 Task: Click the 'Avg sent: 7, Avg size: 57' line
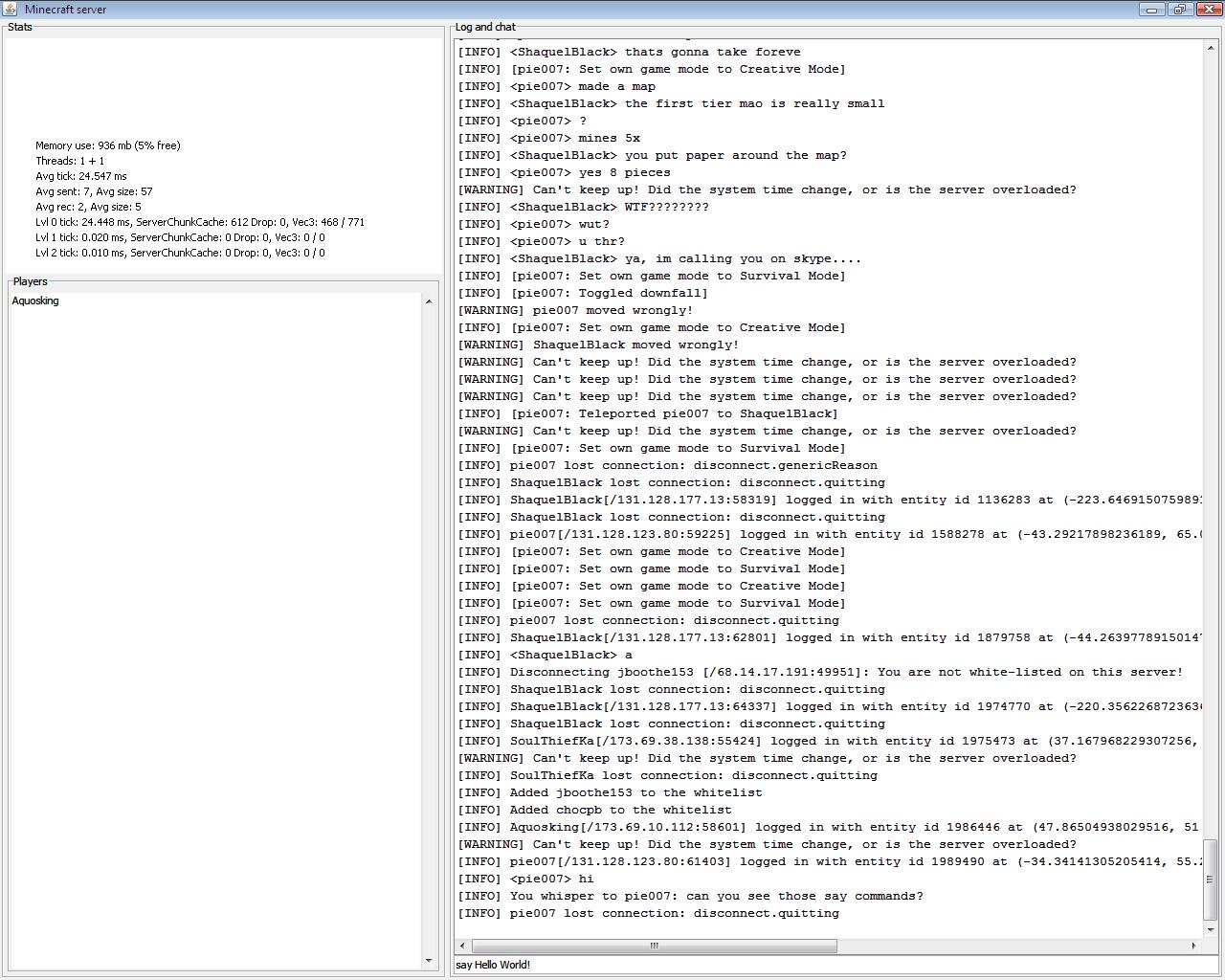94,191
